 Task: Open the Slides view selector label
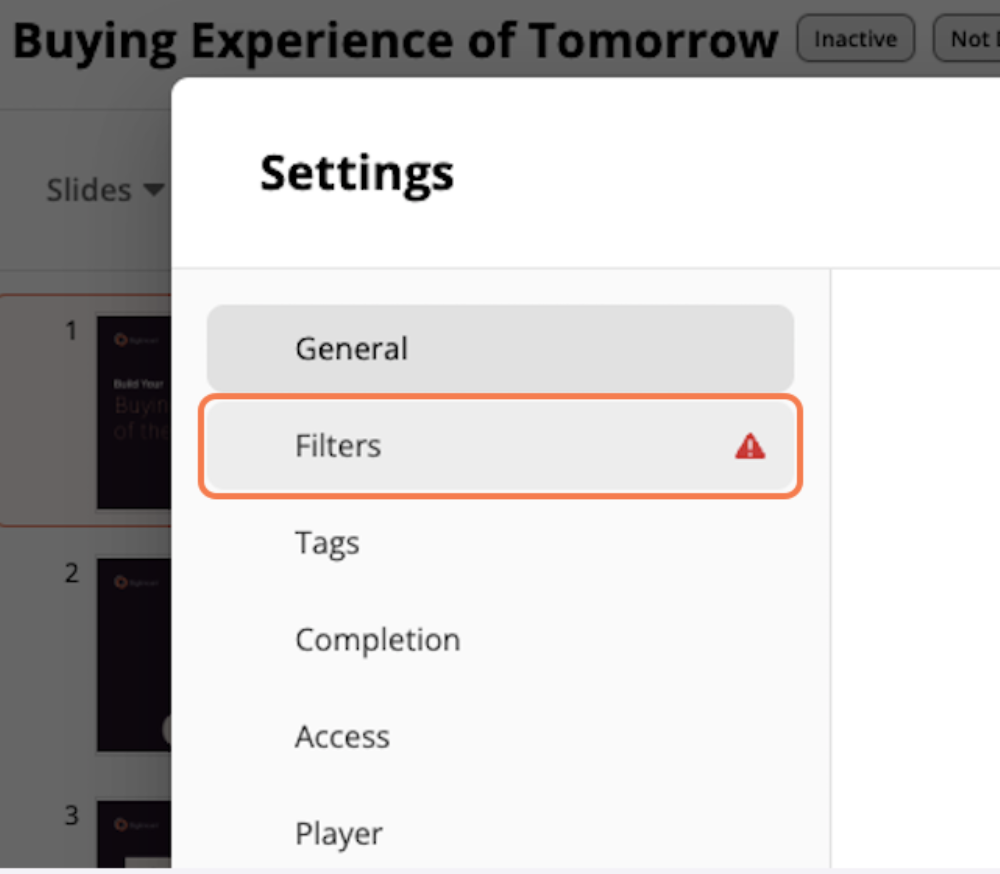(x=89, y=190)
